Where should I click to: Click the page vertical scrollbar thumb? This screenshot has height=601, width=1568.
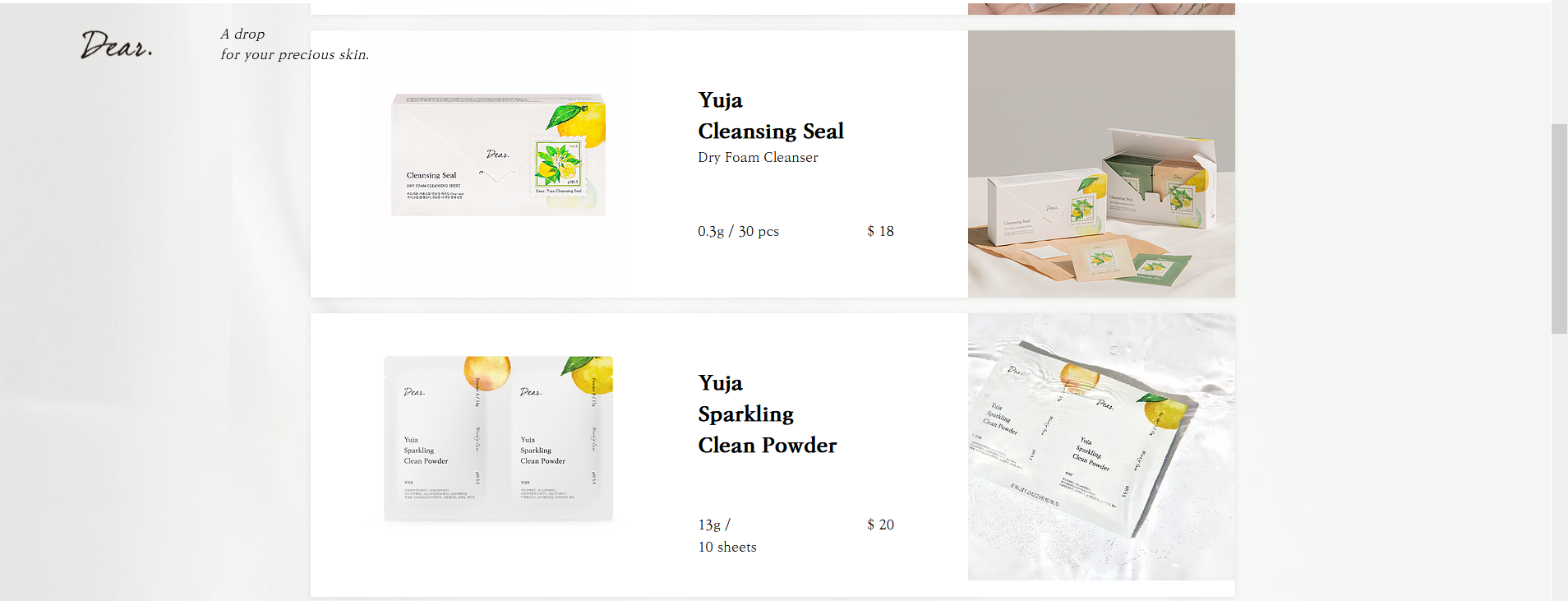[1559, 229]
